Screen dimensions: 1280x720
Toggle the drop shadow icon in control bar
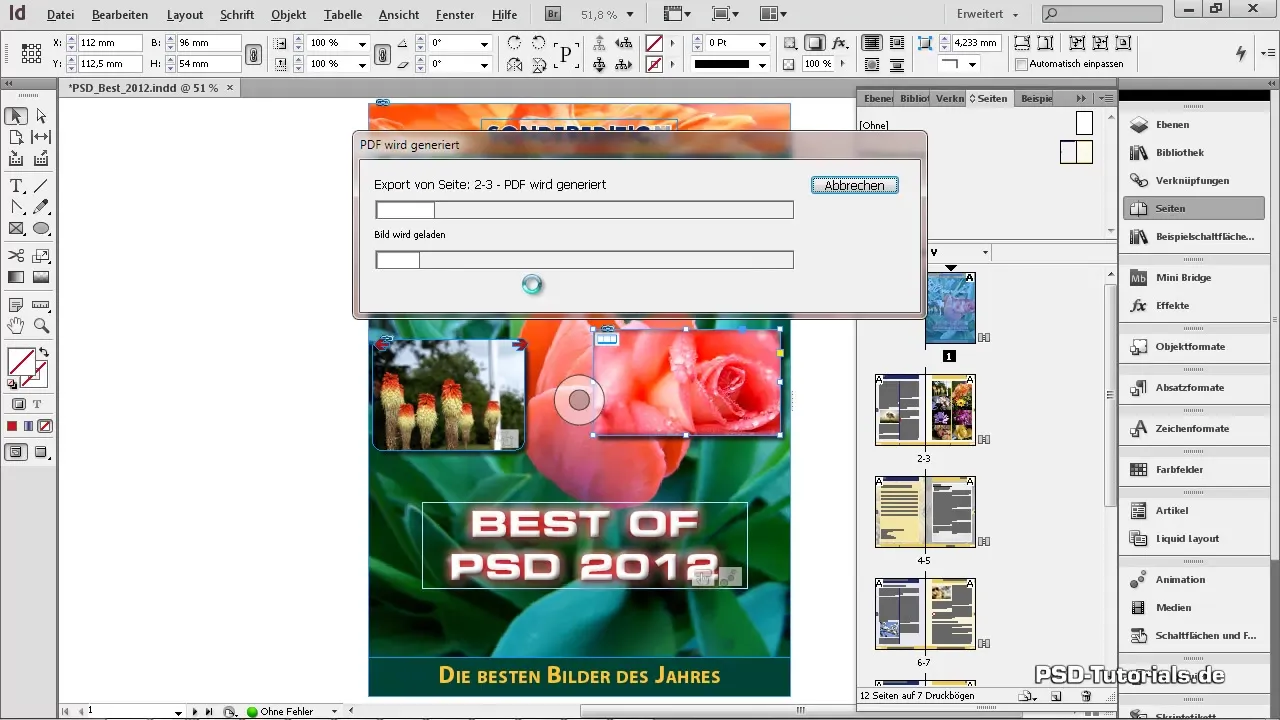(816, 44)
